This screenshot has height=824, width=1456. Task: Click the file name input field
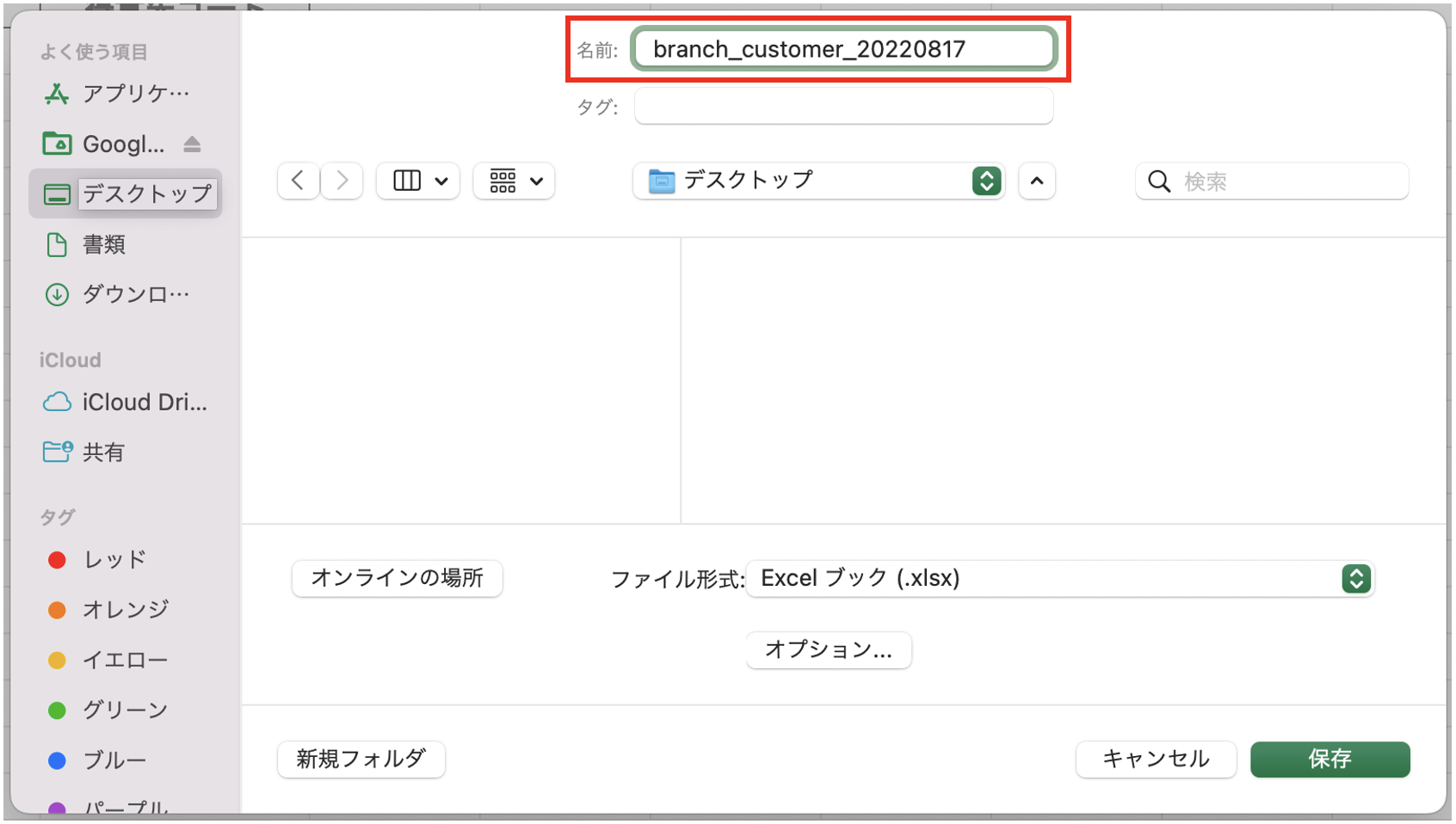click(843, 49)
